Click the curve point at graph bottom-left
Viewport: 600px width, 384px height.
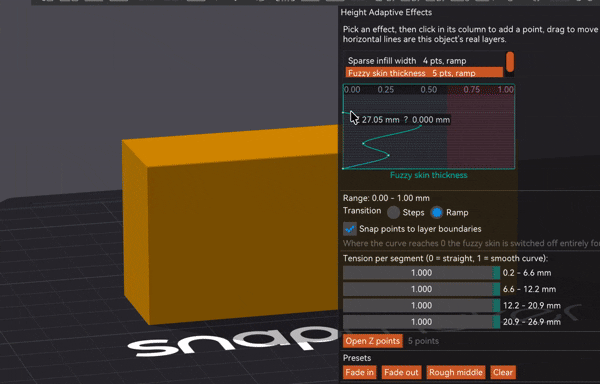(343, 168)
